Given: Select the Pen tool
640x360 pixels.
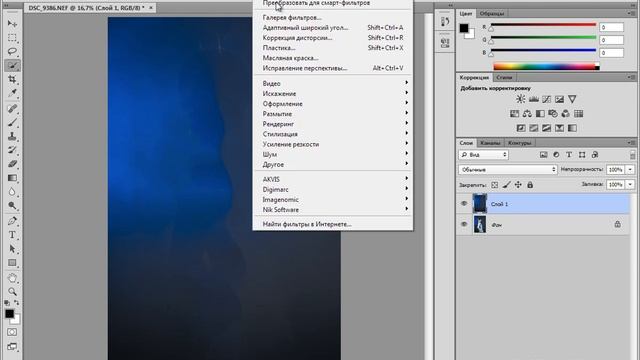Looking at the screenshot, I should [12, 221].
